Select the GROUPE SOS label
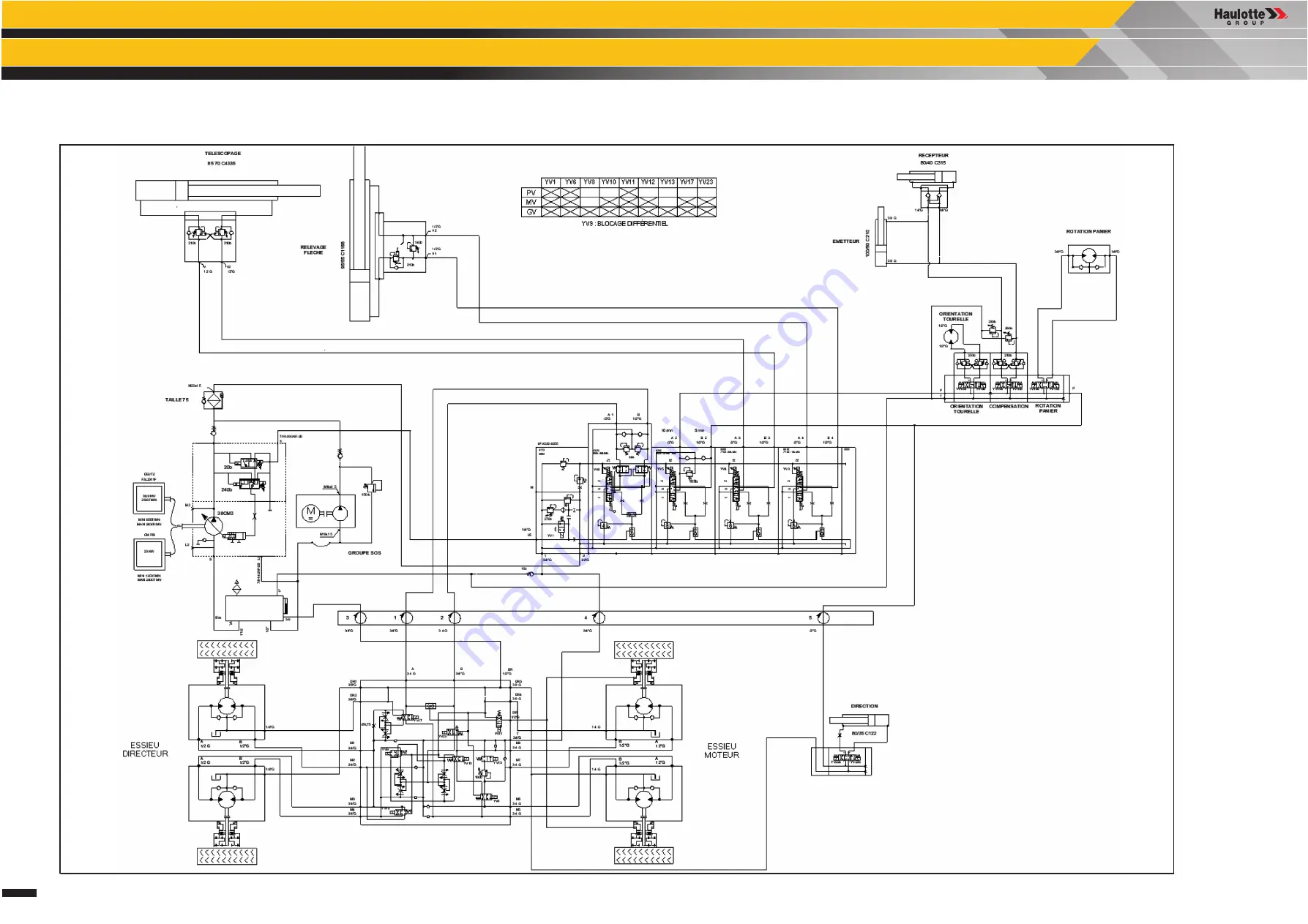This screenshot has height=924, width=1308. click(x=365, y=552)
